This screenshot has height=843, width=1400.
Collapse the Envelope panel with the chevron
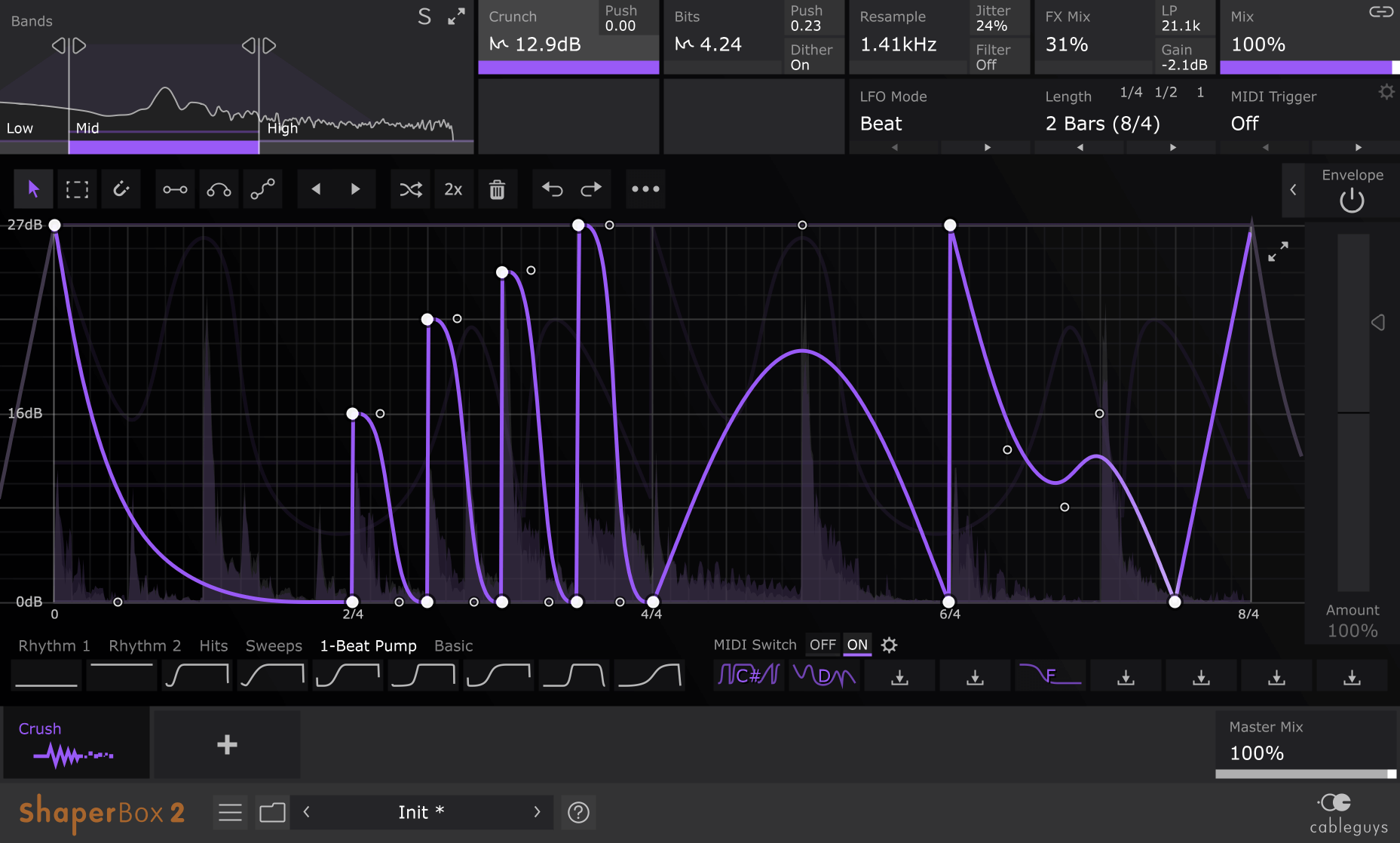tap(1293, 190)
